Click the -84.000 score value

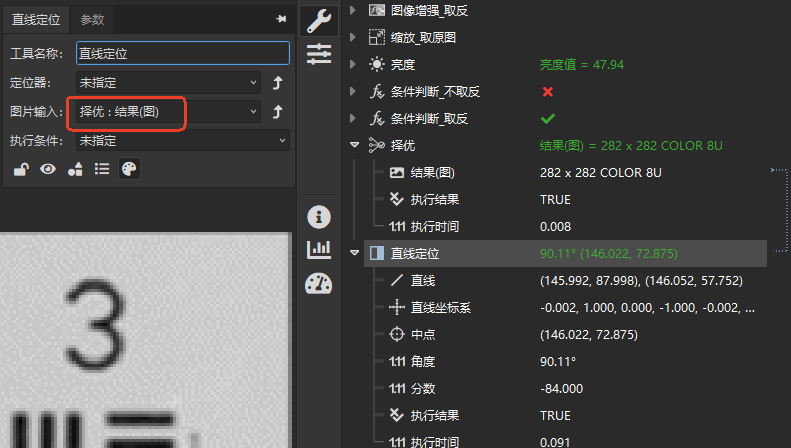tap(561, 388)
